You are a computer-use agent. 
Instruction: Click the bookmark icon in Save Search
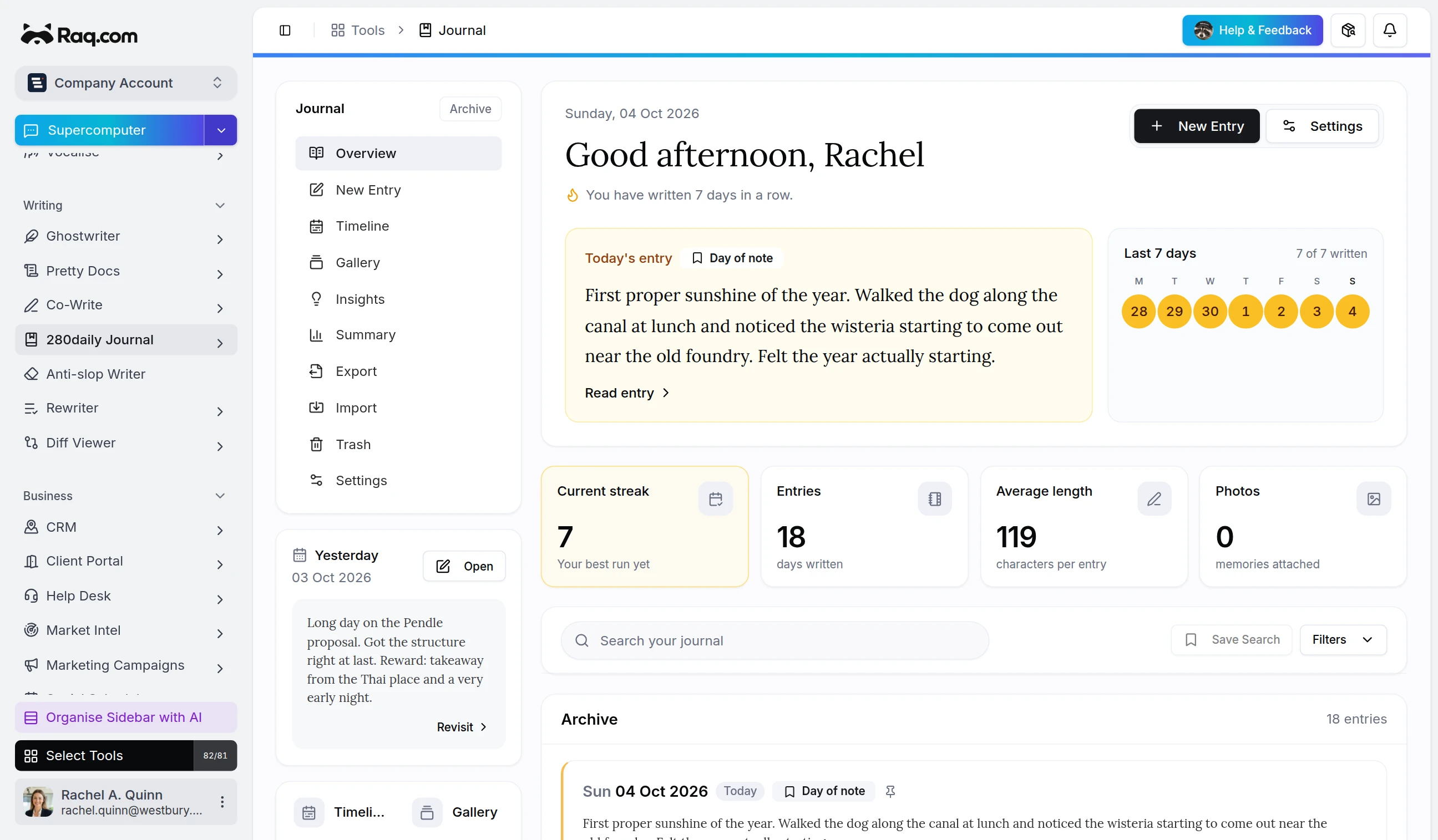click(x=1191, y=640)
